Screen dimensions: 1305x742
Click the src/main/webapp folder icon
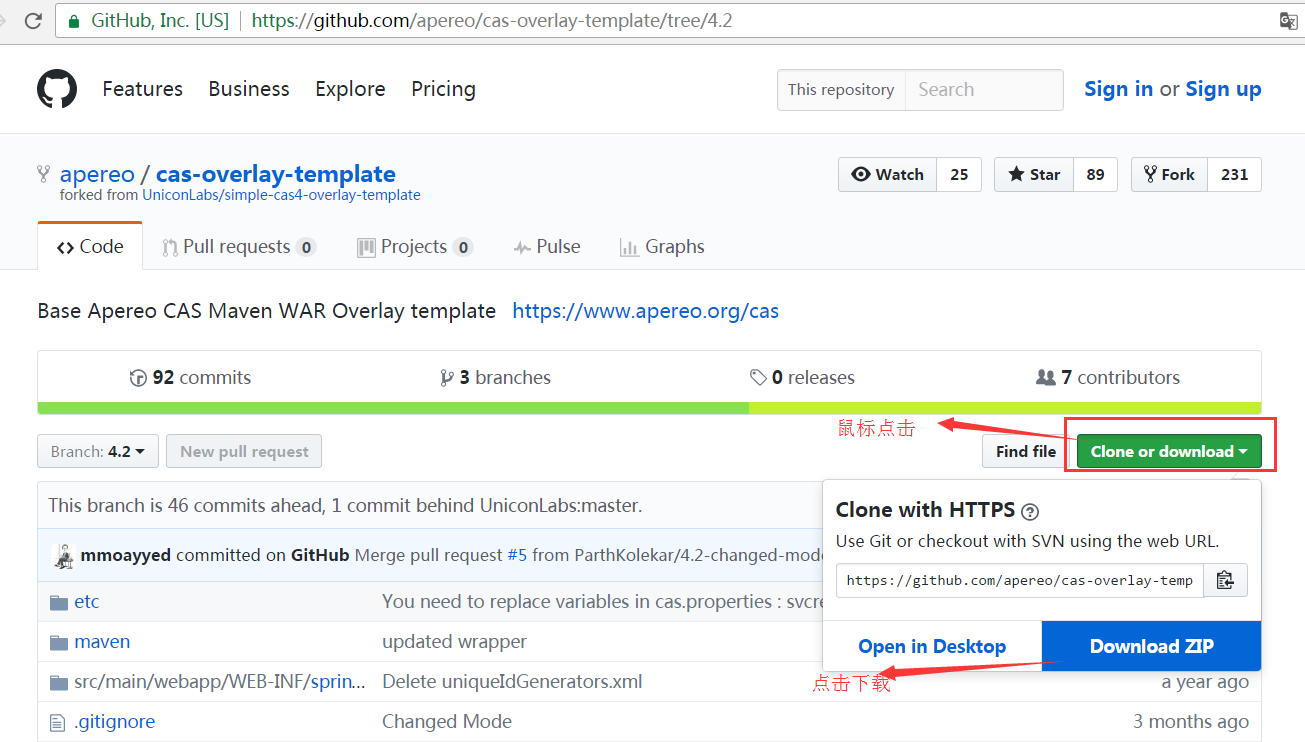click(x=59, y=682)
